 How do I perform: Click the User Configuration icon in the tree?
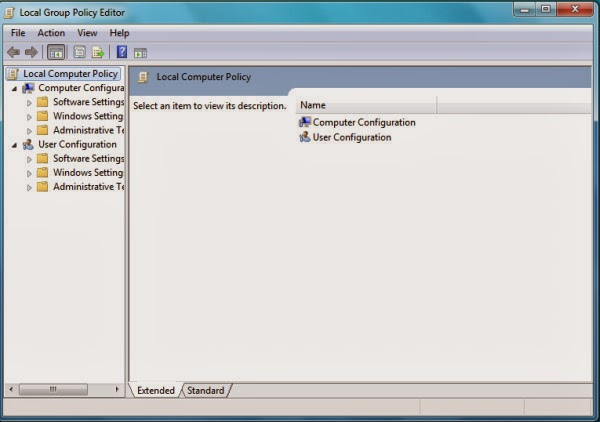[28, 145]
